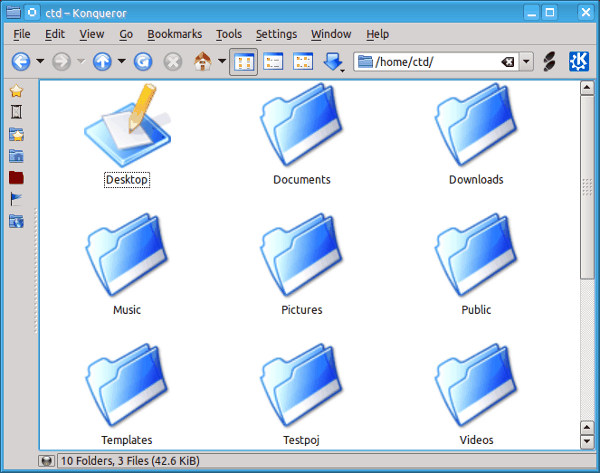The image size is (600, 473).
Task: Click the vertical scrollbar down arrow
Action: [587, 439]
